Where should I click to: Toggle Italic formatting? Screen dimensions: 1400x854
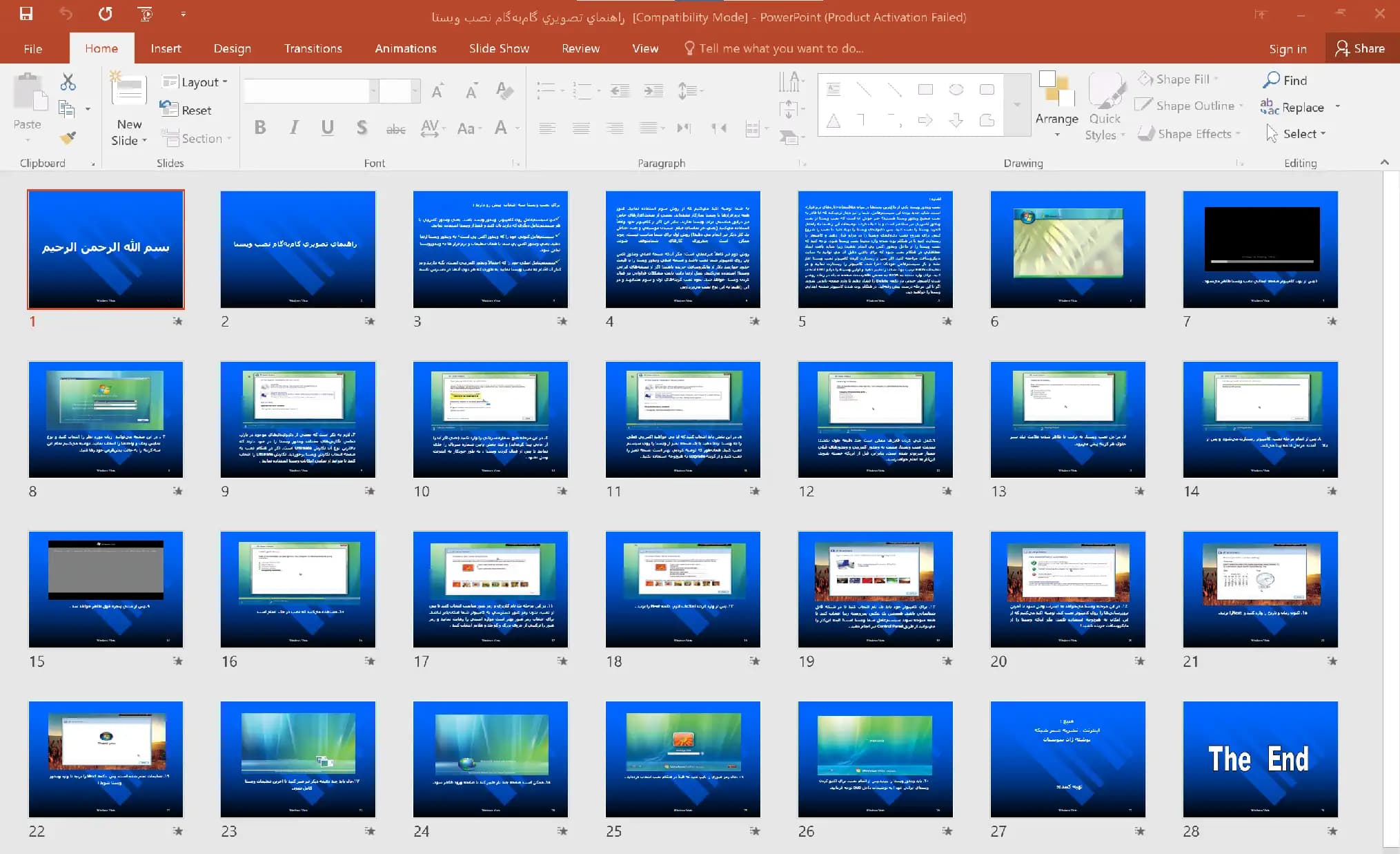click(x=295, y=127)
